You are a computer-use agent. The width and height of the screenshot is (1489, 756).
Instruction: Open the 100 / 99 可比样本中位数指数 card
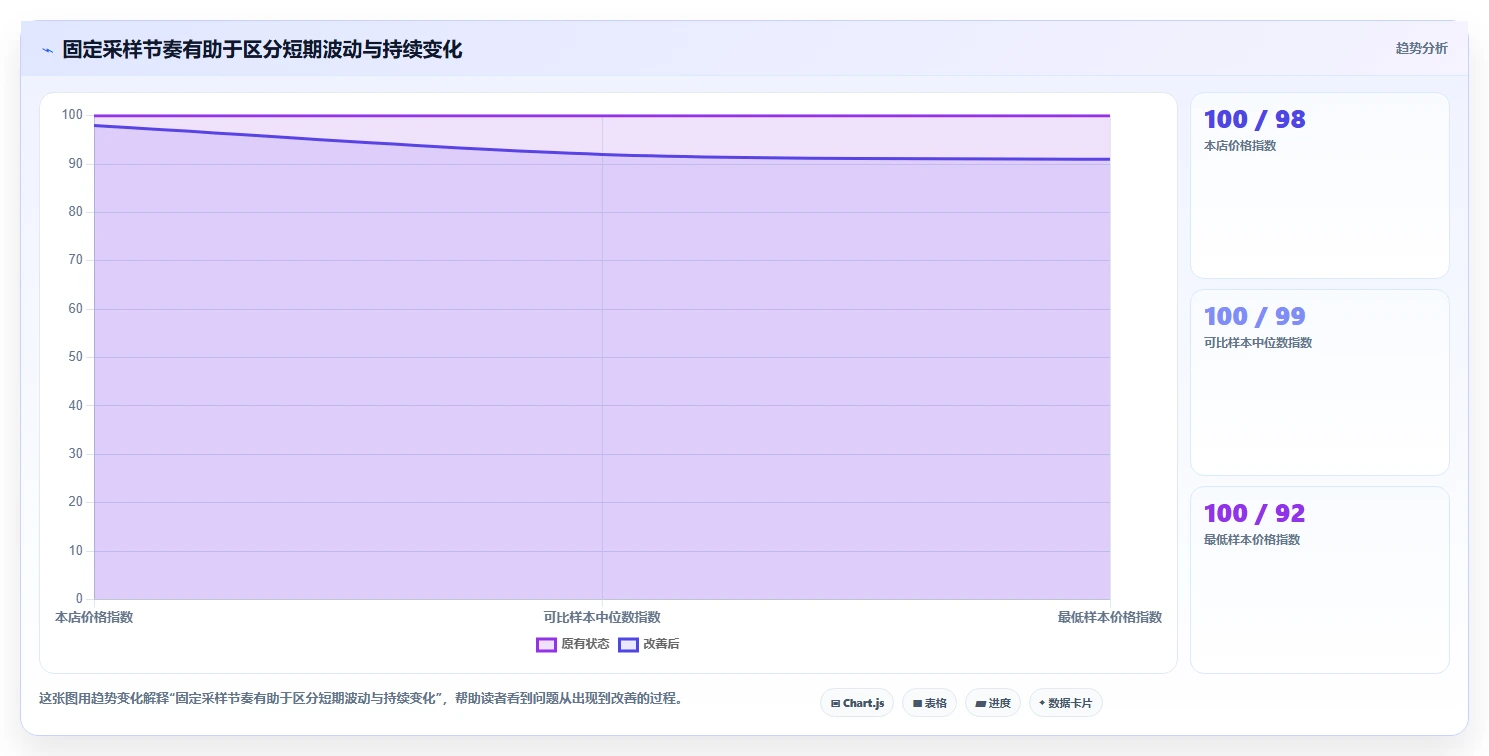(x=1319, y=382)
